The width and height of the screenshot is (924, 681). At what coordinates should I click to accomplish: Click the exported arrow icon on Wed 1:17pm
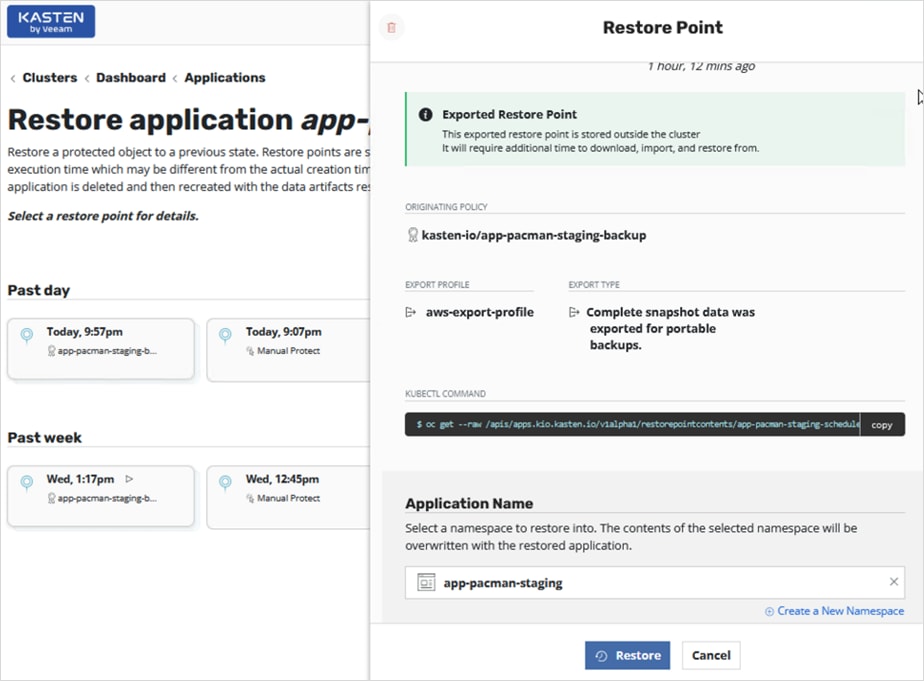129,479
